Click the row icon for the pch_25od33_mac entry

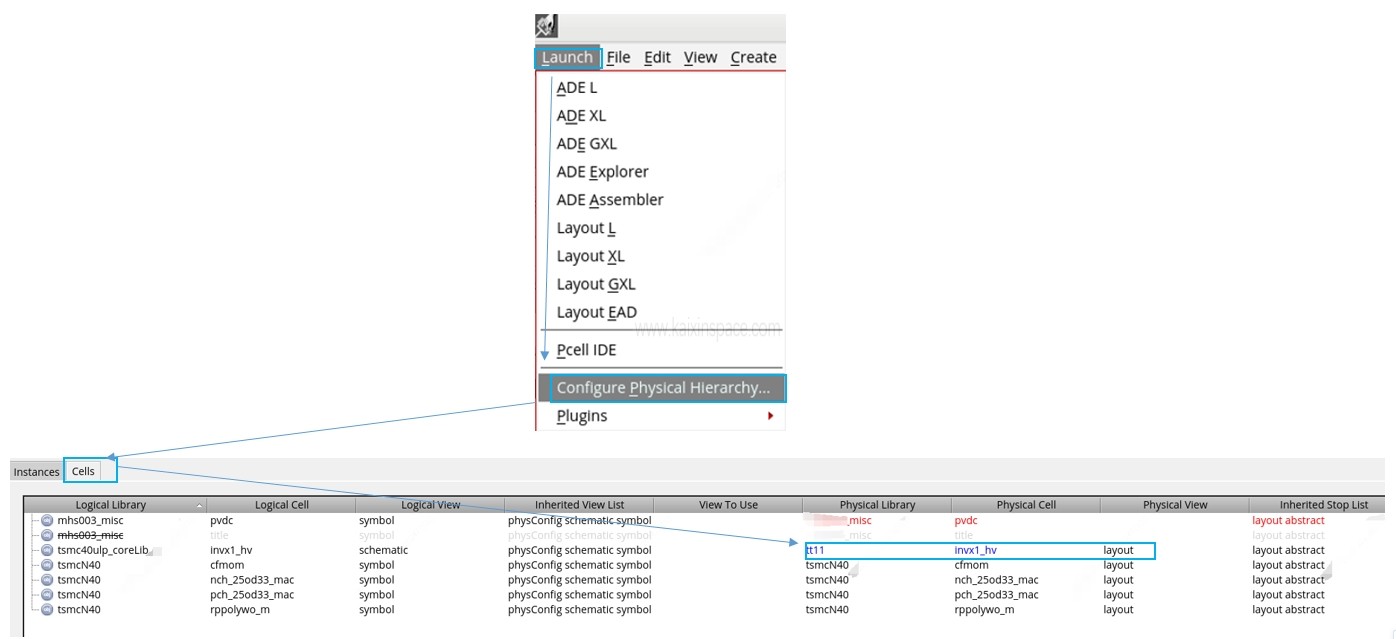[x=47, y=595]
